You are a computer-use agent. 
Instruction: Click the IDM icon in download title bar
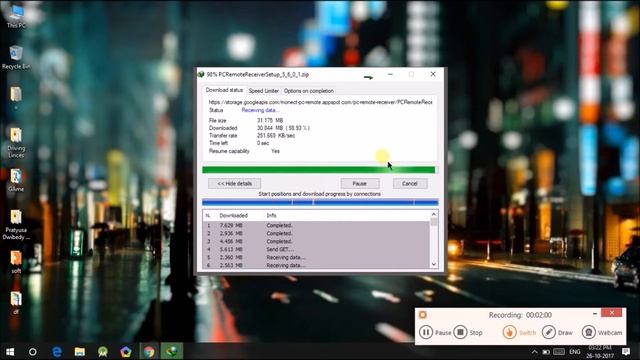click(201, 74)
